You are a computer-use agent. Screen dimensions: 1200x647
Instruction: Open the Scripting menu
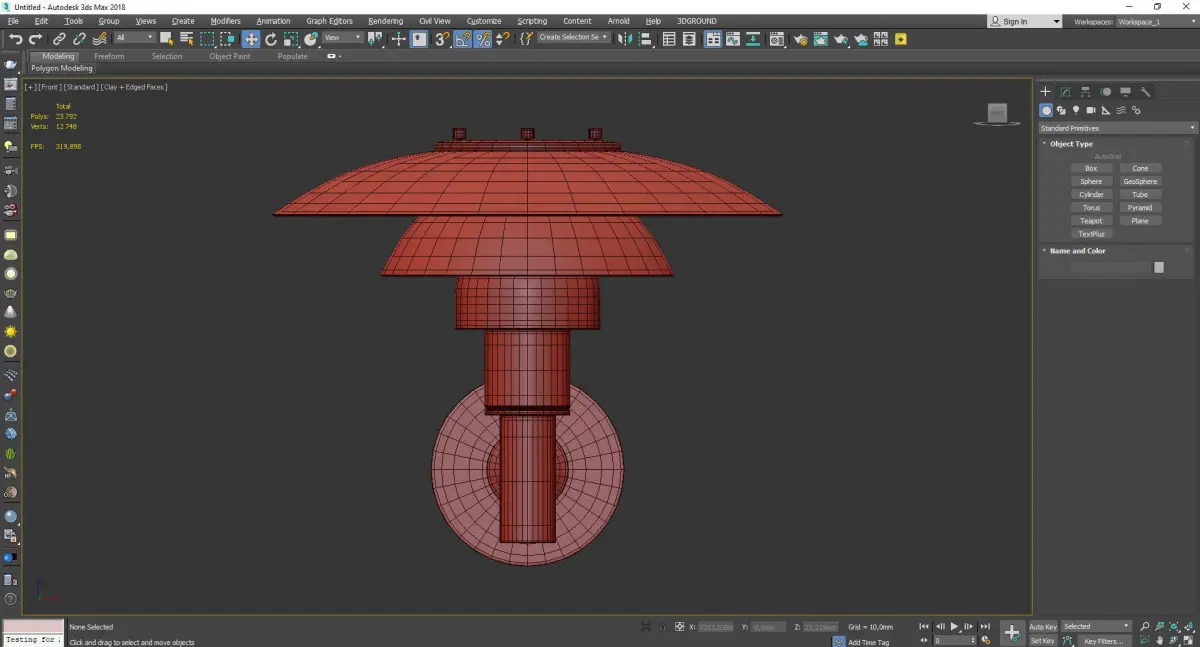[x=532, y=21]
